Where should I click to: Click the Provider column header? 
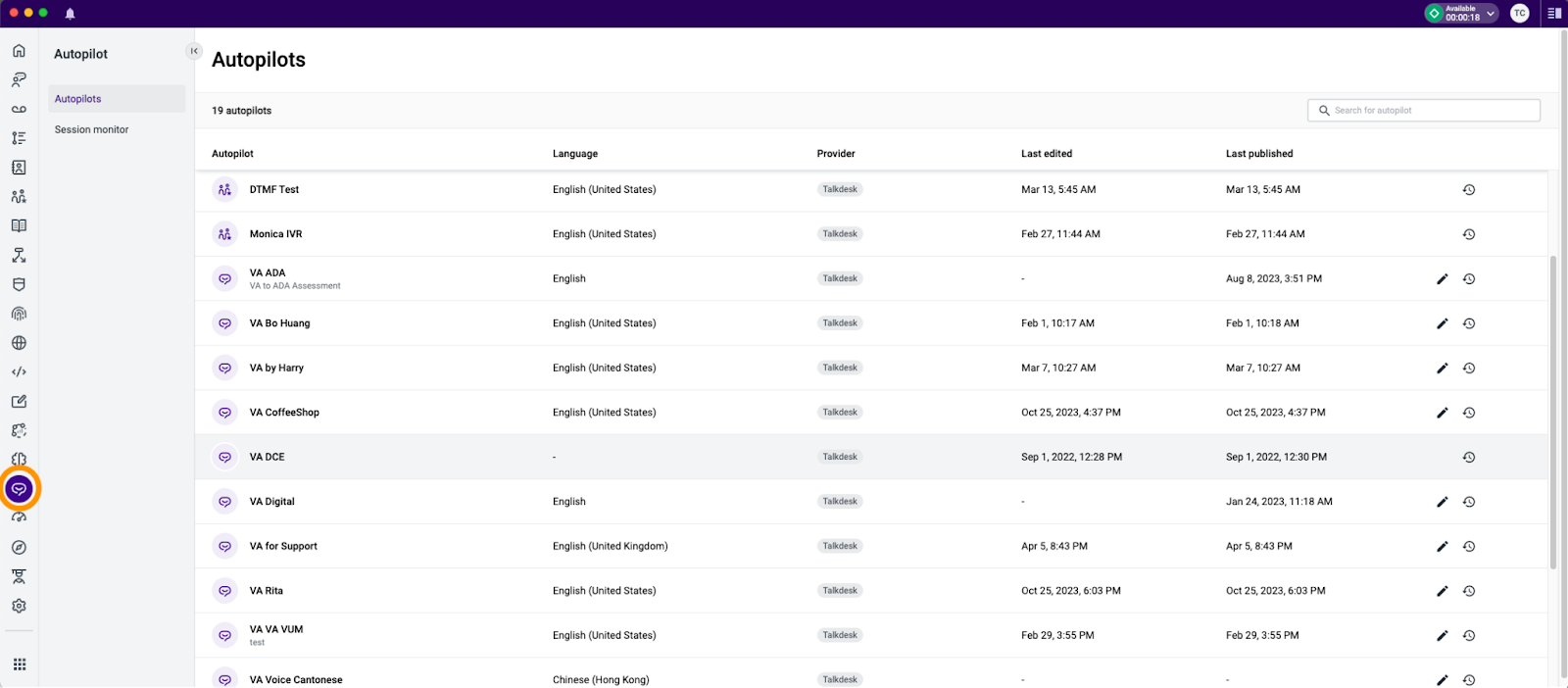tap(836, 154)
